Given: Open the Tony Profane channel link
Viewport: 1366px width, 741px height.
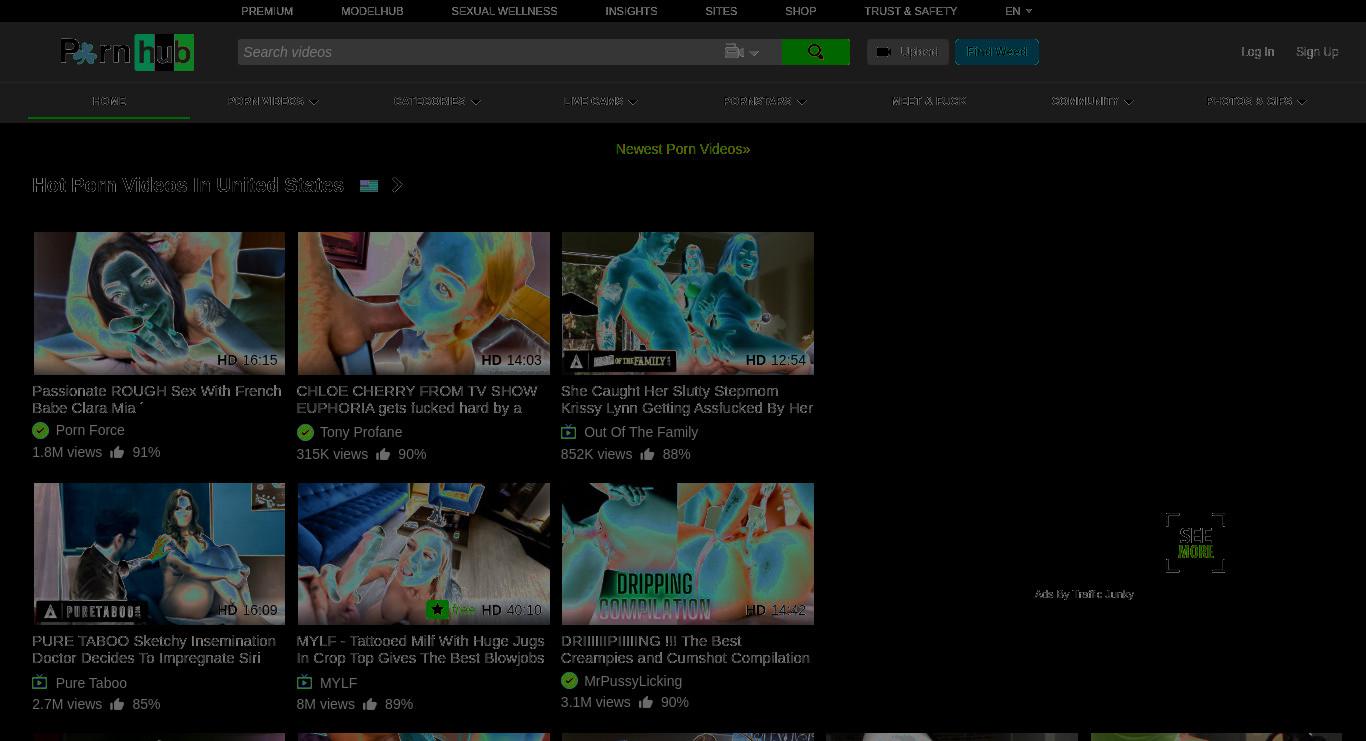Looking at the screenshot, I should [361, 432].
